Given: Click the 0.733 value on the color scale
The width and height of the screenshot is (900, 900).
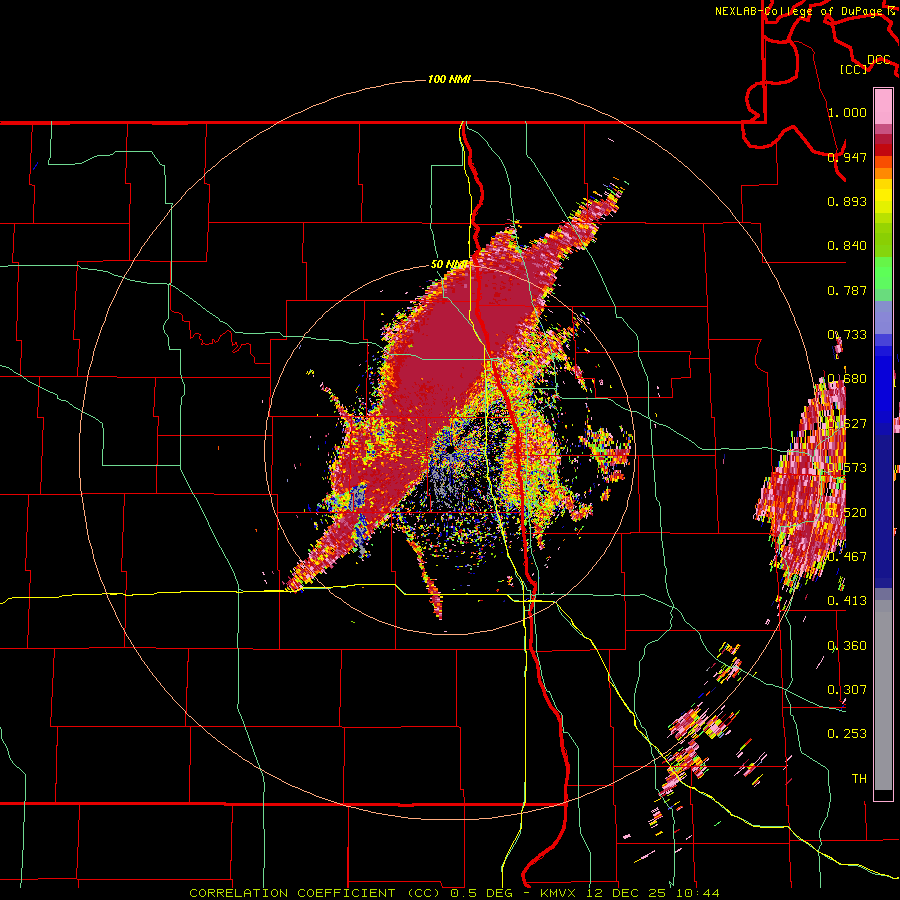Looking at the screenshot, I should click(x=847, y=335).
